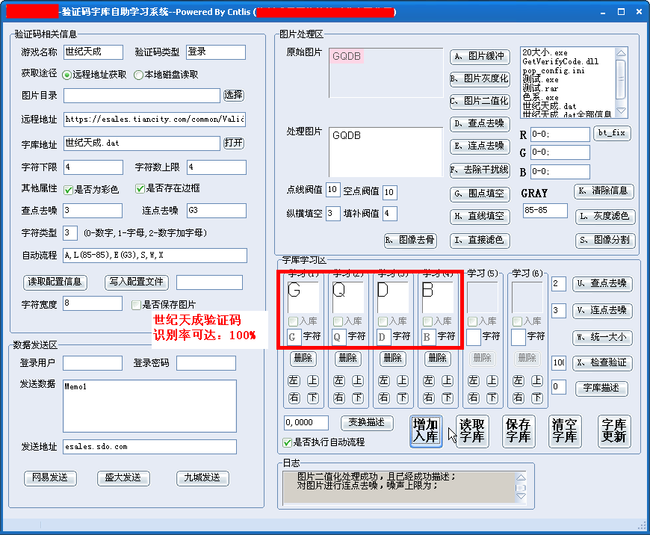
Task: Click the 变换描述 button
Action: point(367,423)
